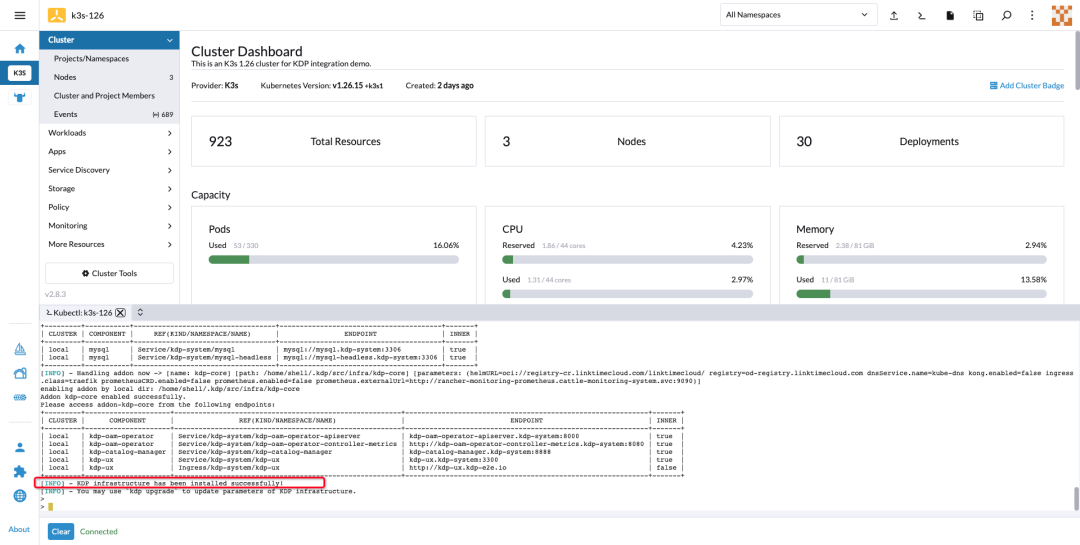Screen dimensions: 1080x545
Task: Open the Nodes count card
Action: click(x=627, y=141)
